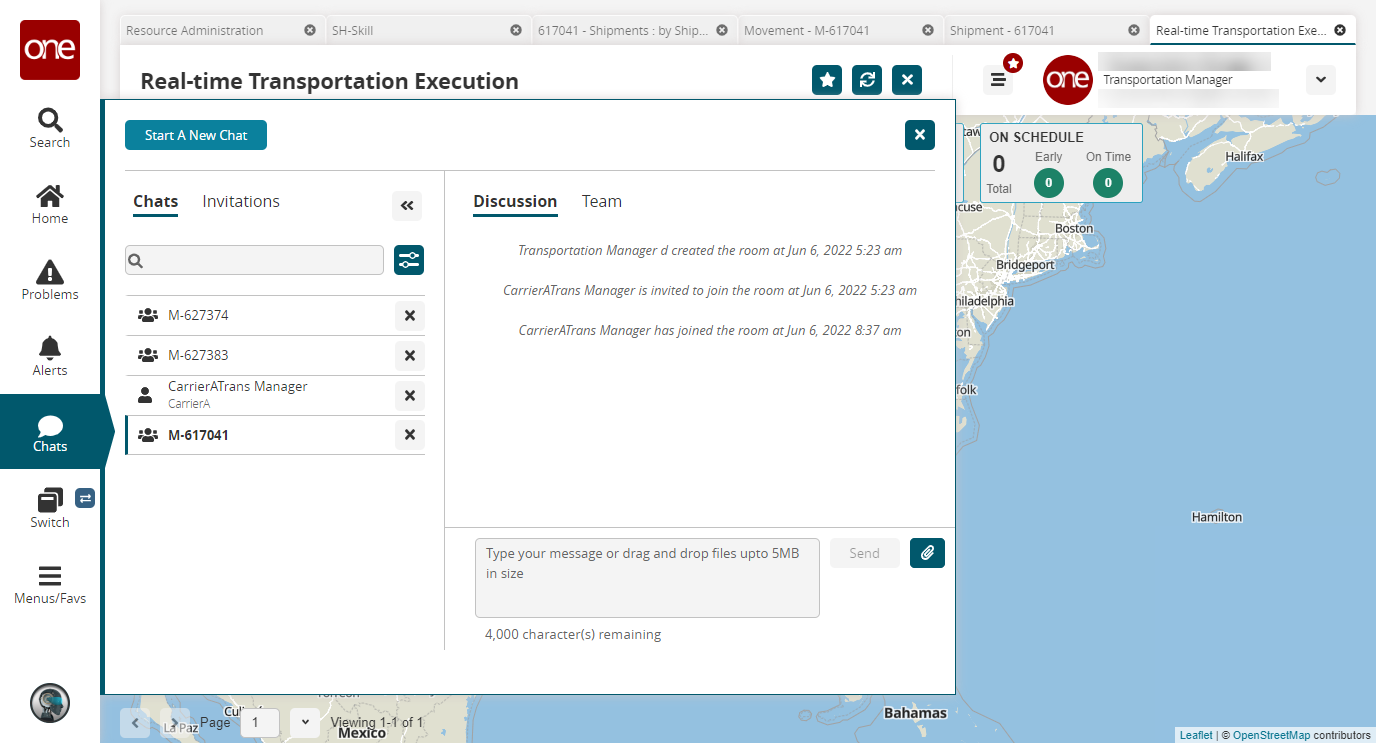Screen dimensions: 1376x743
Task: Click the favorite star icon button
Action: click(x=827, y=80)
